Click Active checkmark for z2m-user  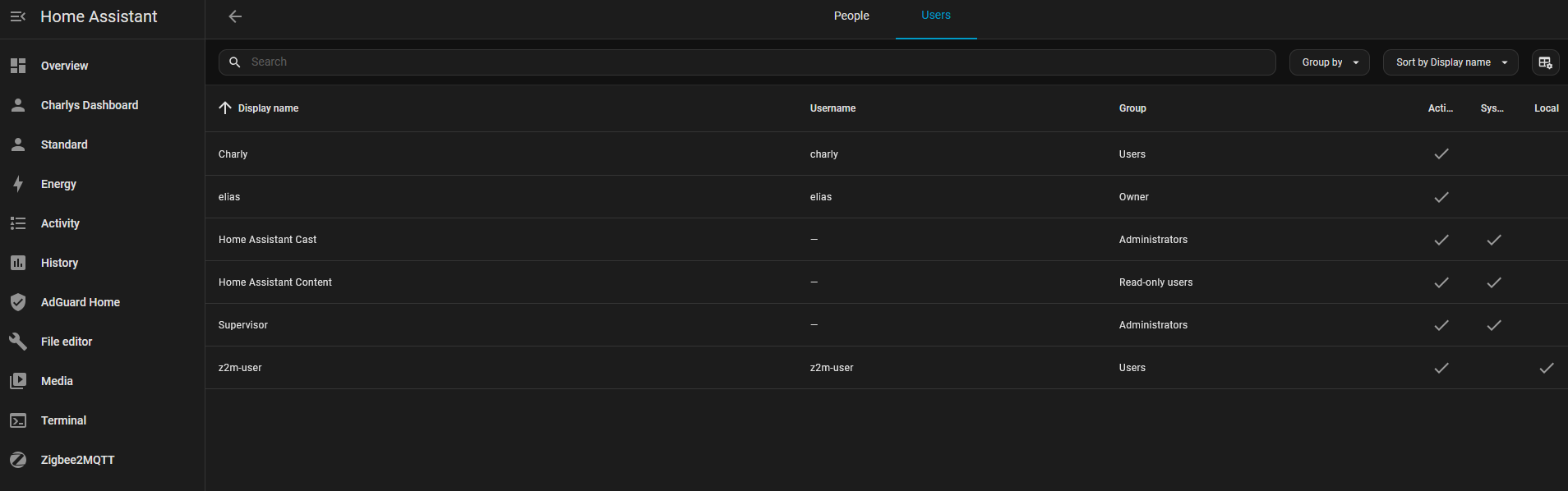coord(1441,368)
